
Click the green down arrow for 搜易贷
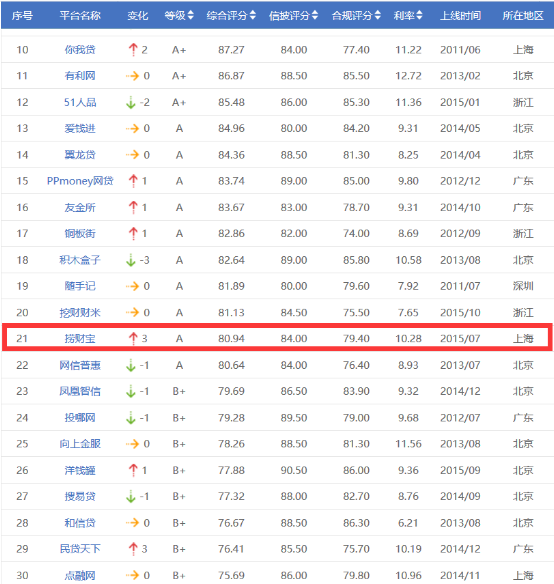click(x=131, y=496)
